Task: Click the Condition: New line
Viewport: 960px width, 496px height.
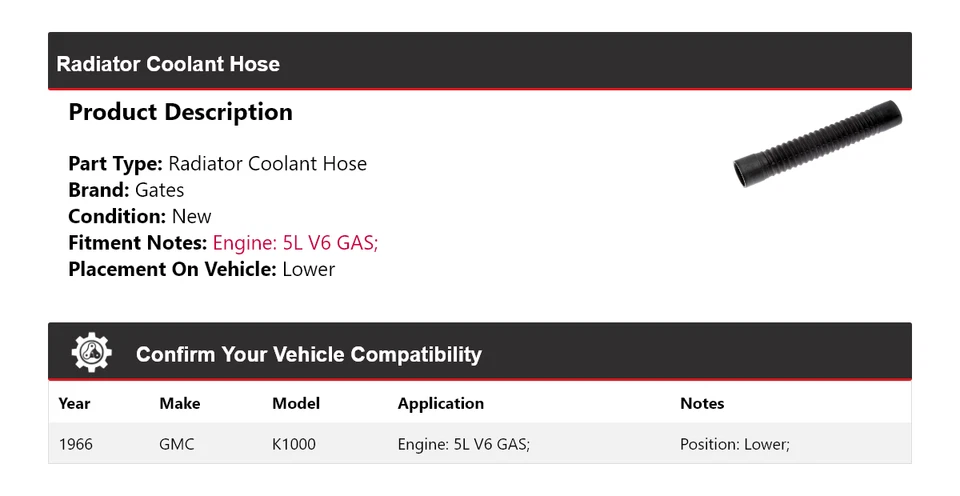Action: click(140, 216)
